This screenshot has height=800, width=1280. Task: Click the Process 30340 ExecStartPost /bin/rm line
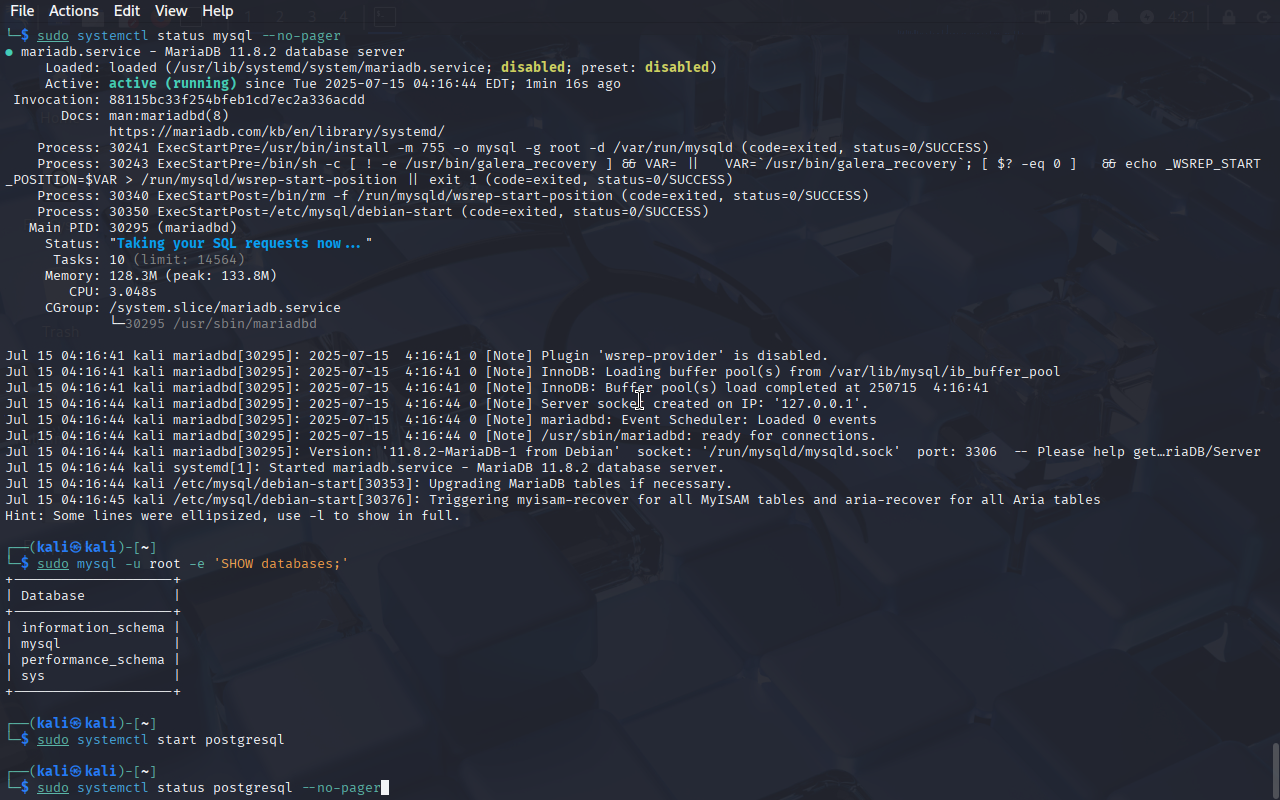pos(453,196)
